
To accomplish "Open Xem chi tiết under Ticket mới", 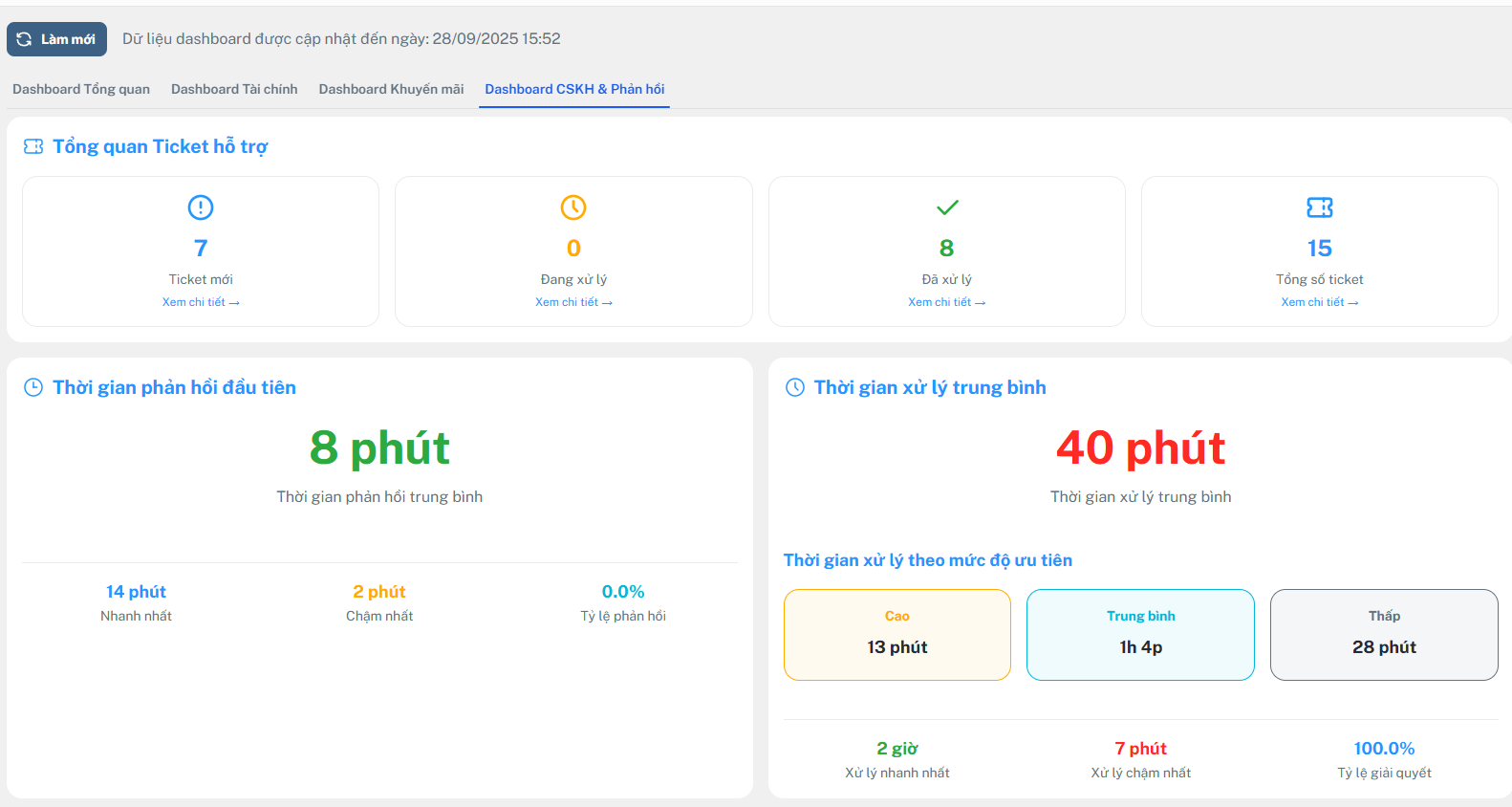I will tap(201, 302).
